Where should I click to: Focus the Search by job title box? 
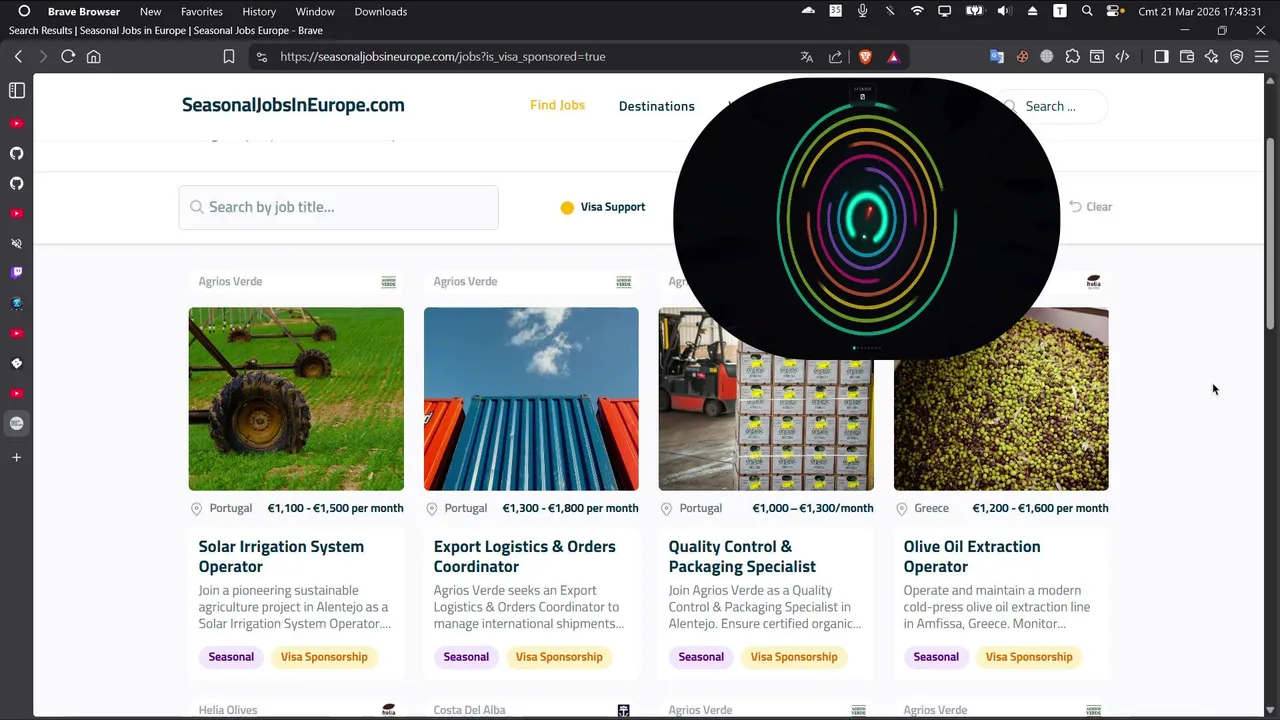338,207
